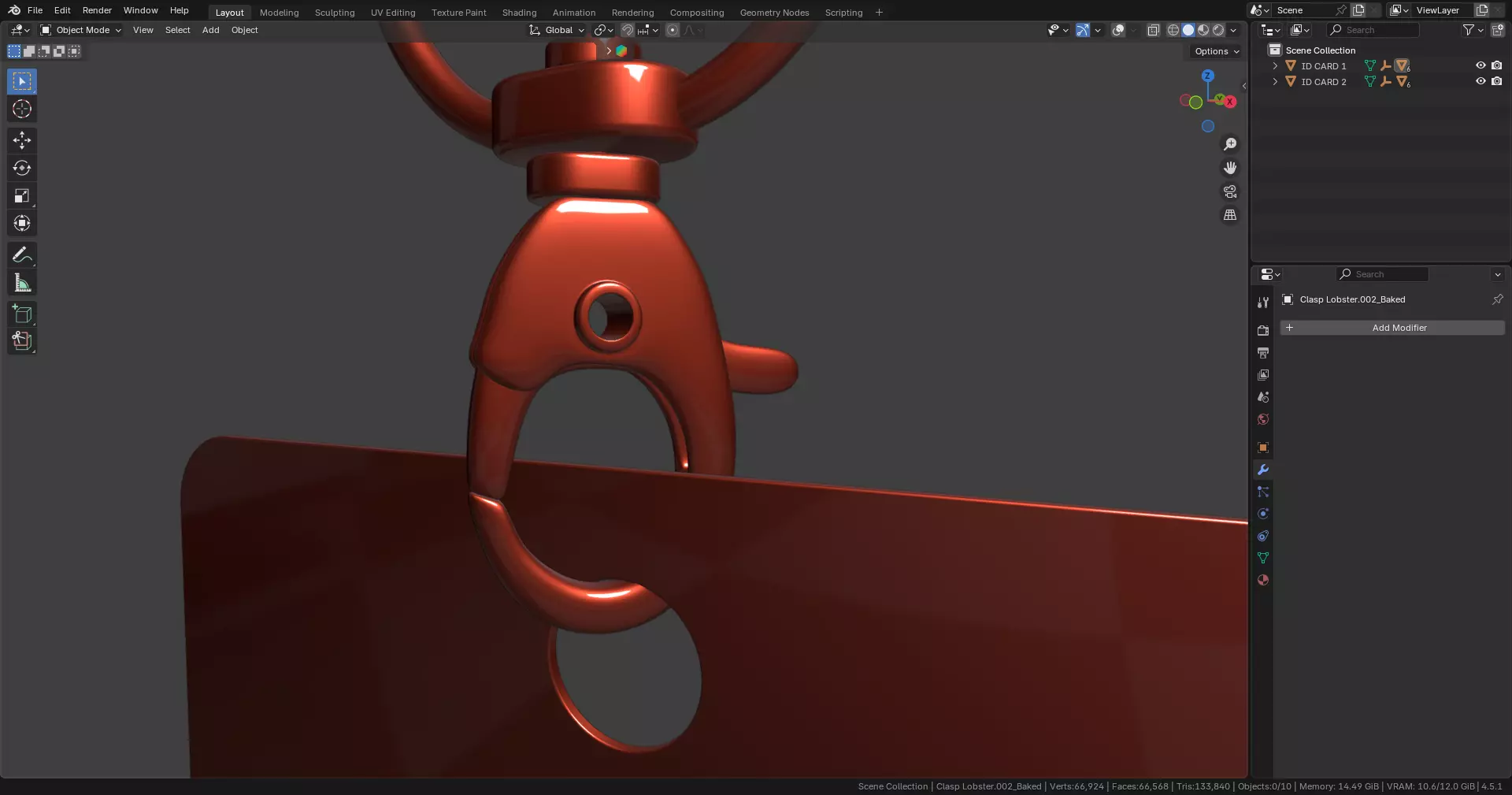
Task: Switch to the Shading workspace tab
Action: tap(519, 13)
